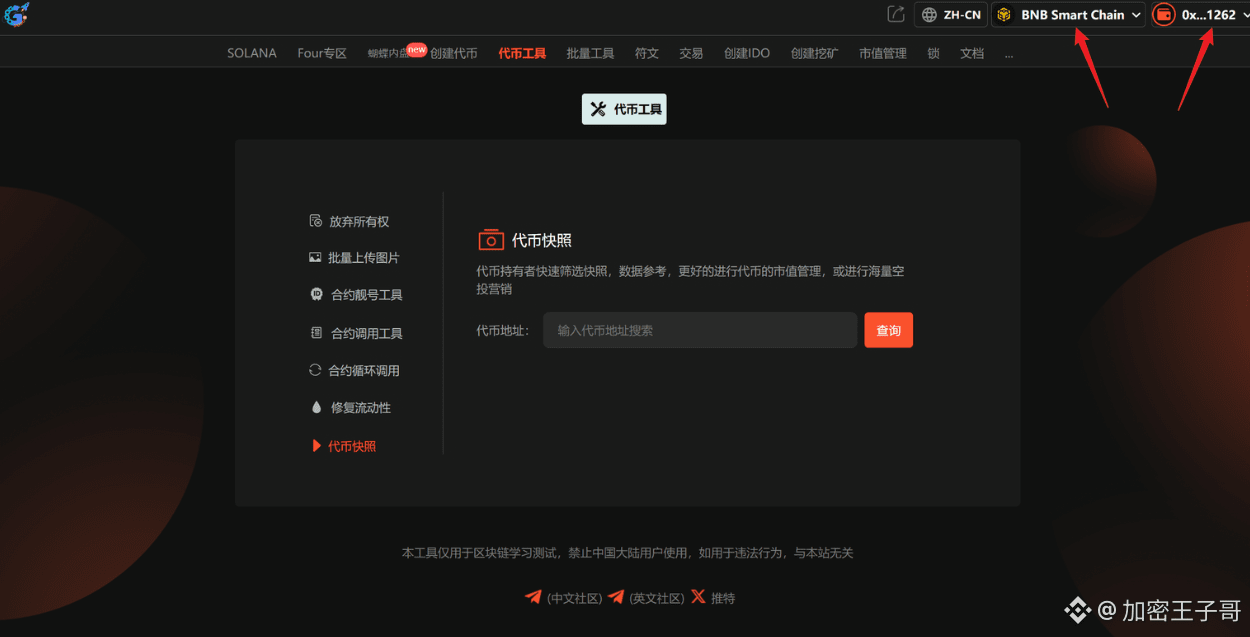The width and height of the screenshot is (1250, 637).
Task: Open the 创建IDO menu item
Action: [746, 52]
